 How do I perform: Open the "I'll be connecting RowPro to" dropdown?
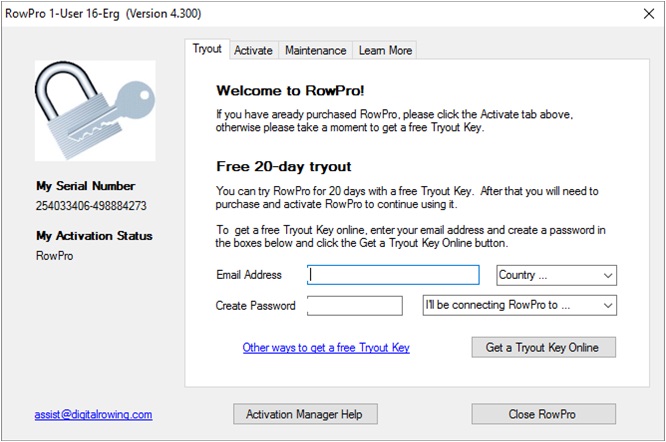click(x=518, y=305)
